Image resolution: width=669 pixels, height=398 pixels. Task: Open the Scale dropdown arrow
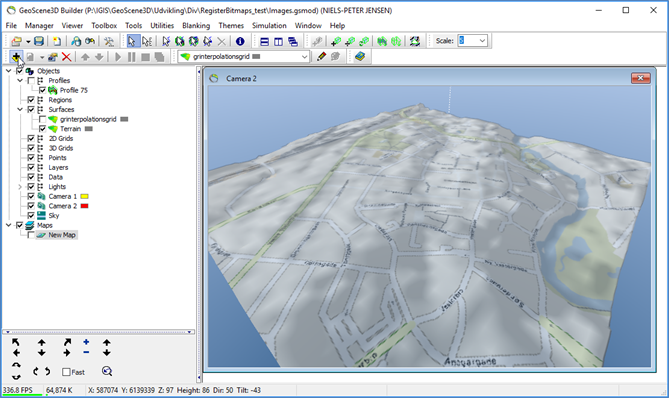(x=482, y=41)
